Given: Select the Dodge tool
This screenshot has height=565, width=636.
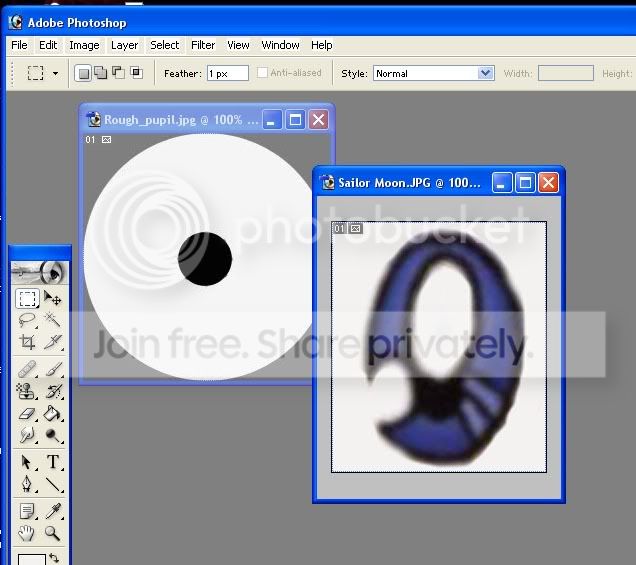Looking at the screenshot, I should 53,435.
